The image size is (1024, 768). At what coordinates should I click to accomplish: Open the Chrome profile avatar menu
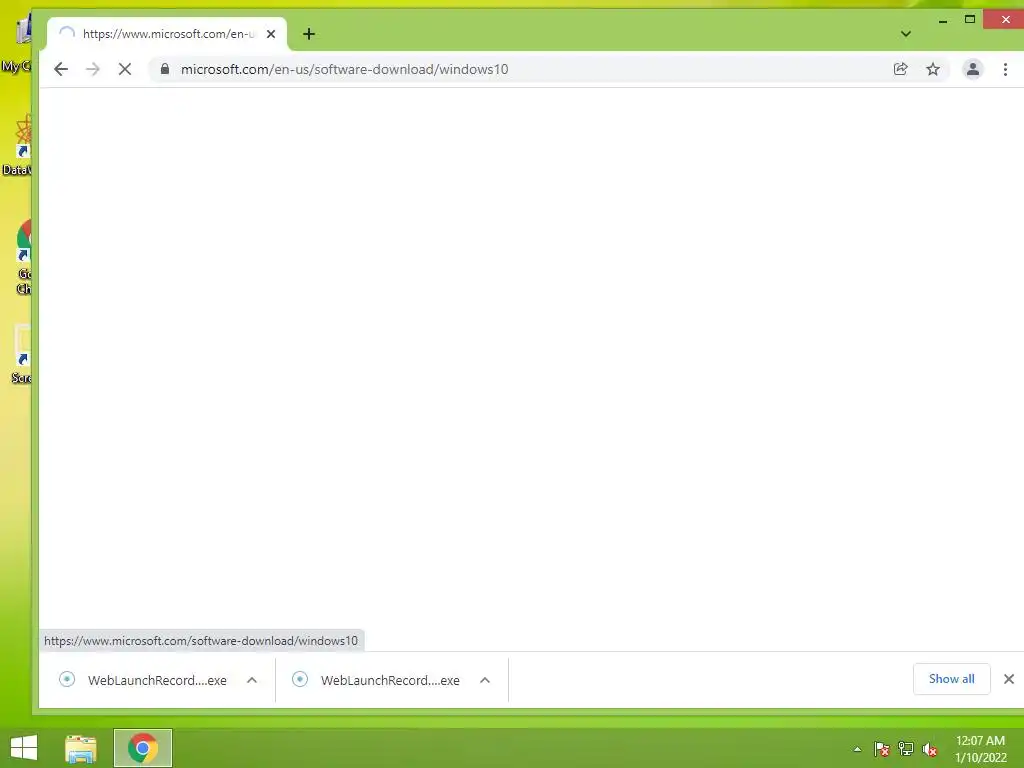[x=973, y=69]
